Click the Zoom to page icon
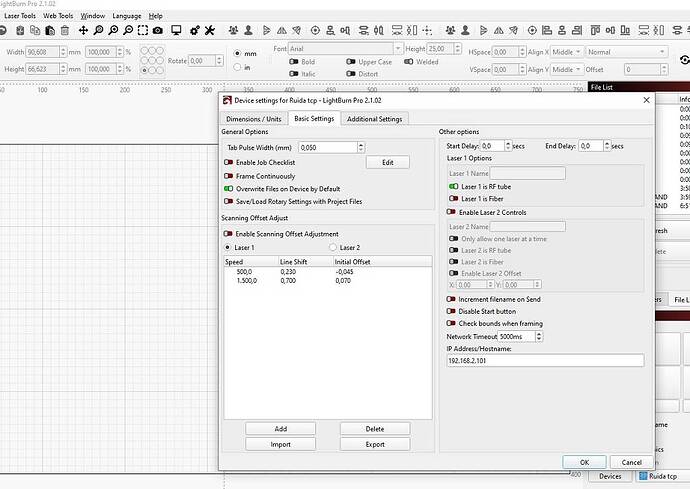This screenshot has height=489, width=690. pyautogui.click(x=99, y=30)
